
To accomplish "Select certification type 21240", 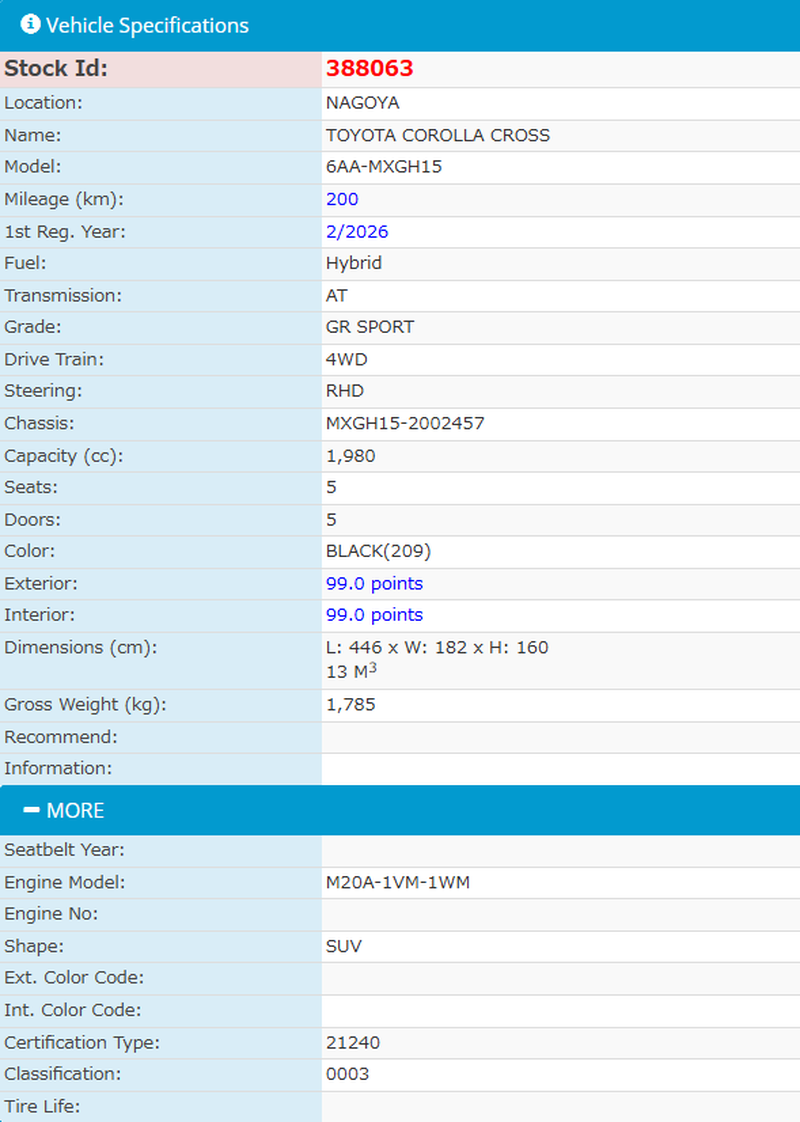I will [x=353, y=1043].
